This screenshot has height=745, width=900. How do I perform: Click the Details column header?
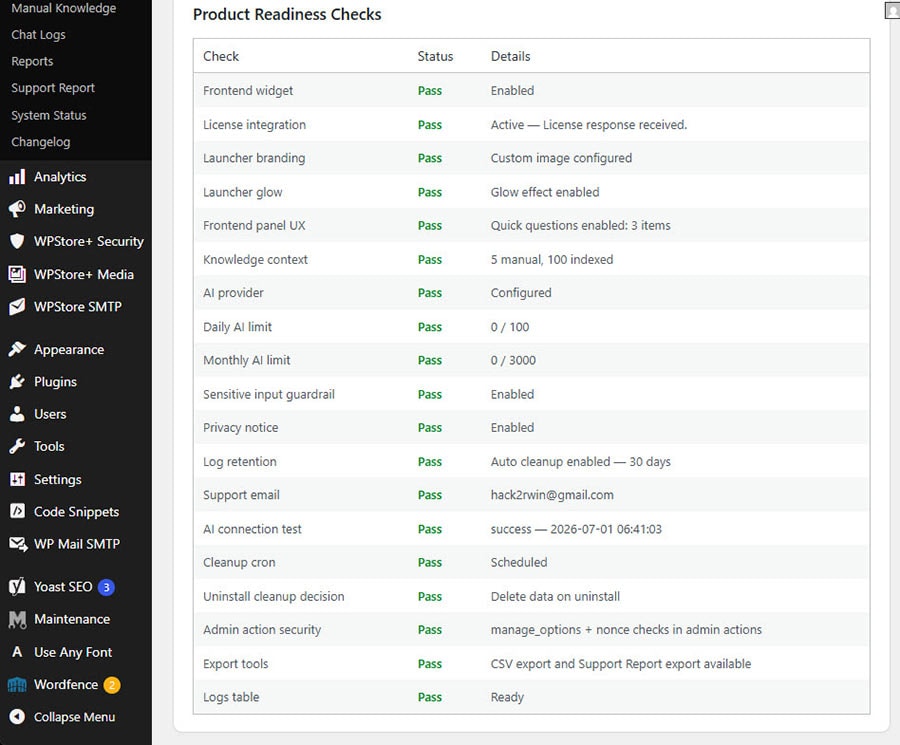pos(510,56)
